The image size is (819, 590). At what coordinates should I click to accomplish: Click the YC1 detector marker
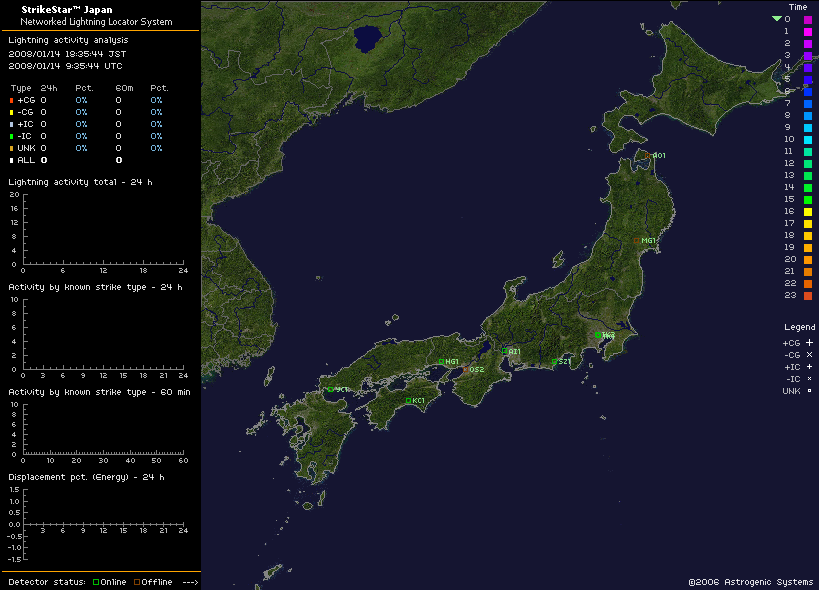click(330, 389)
